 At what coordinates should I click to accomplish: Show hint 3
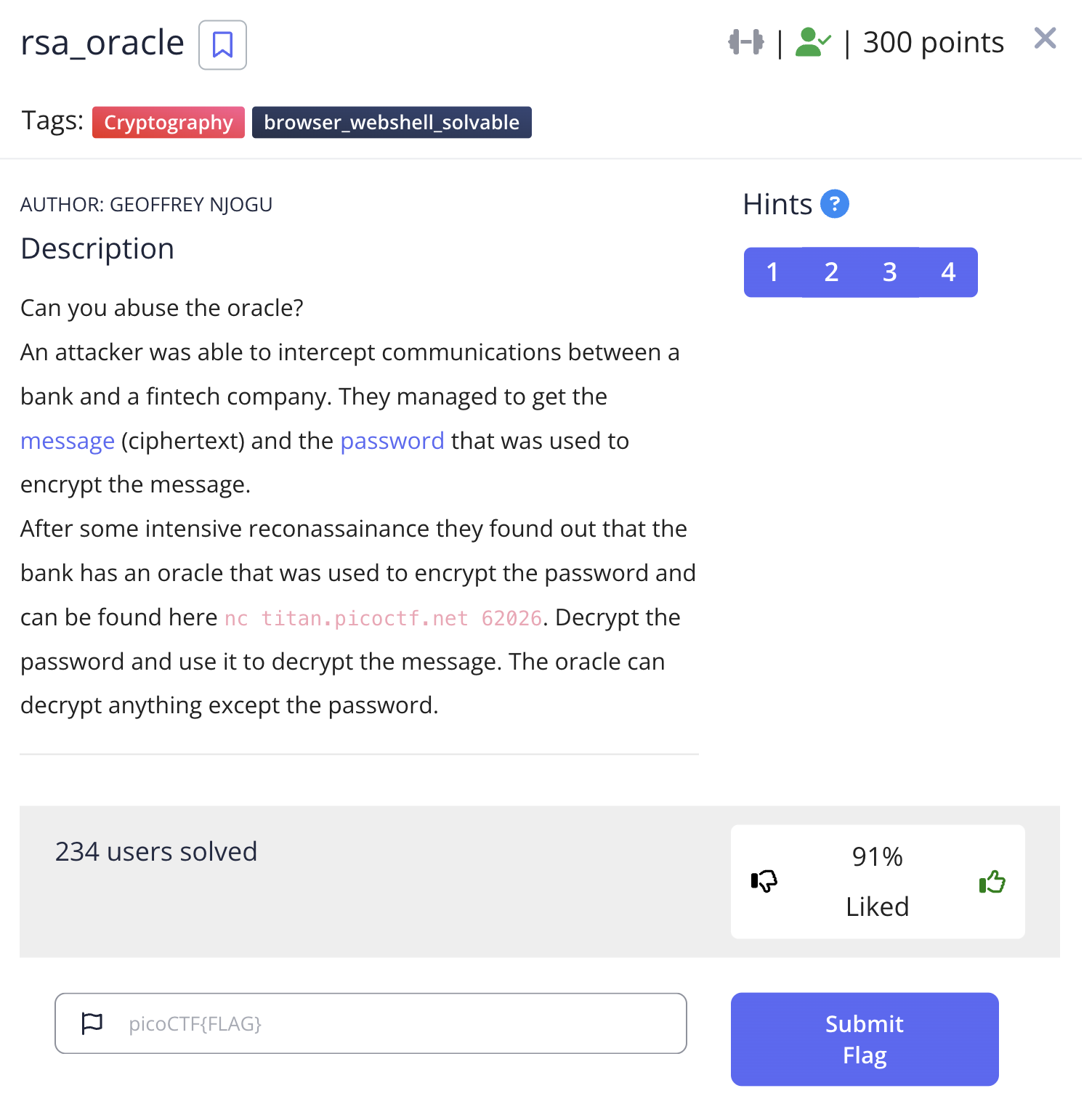(x=889, y=272)
